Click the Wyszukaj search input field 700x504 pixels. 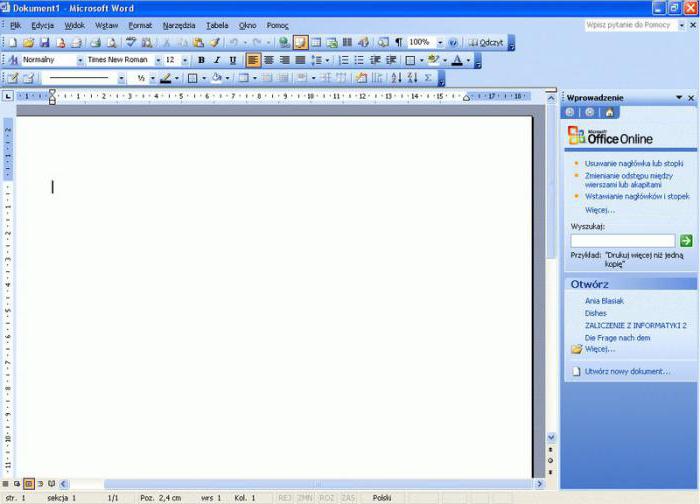(623, 241)
